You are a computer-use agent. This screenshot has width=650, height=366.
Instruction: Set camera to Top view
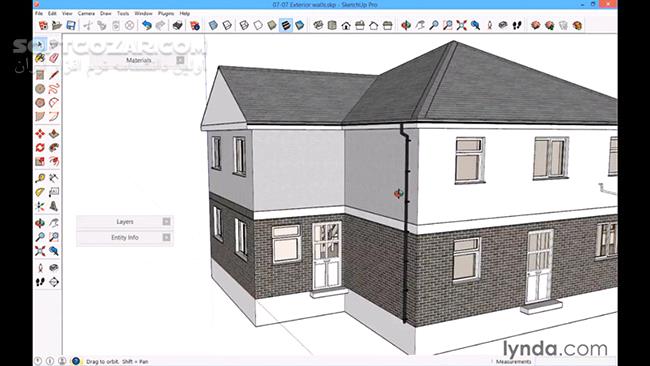tap(332, 25)
